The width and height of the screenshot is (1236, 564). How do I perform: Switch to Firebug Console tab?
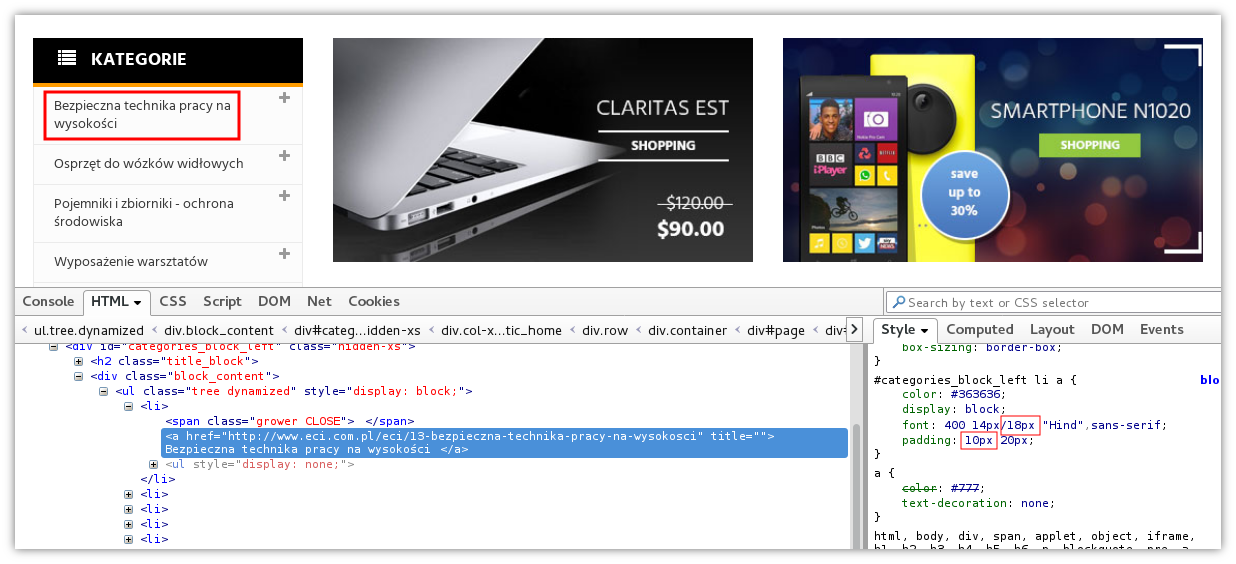(48, 301)
